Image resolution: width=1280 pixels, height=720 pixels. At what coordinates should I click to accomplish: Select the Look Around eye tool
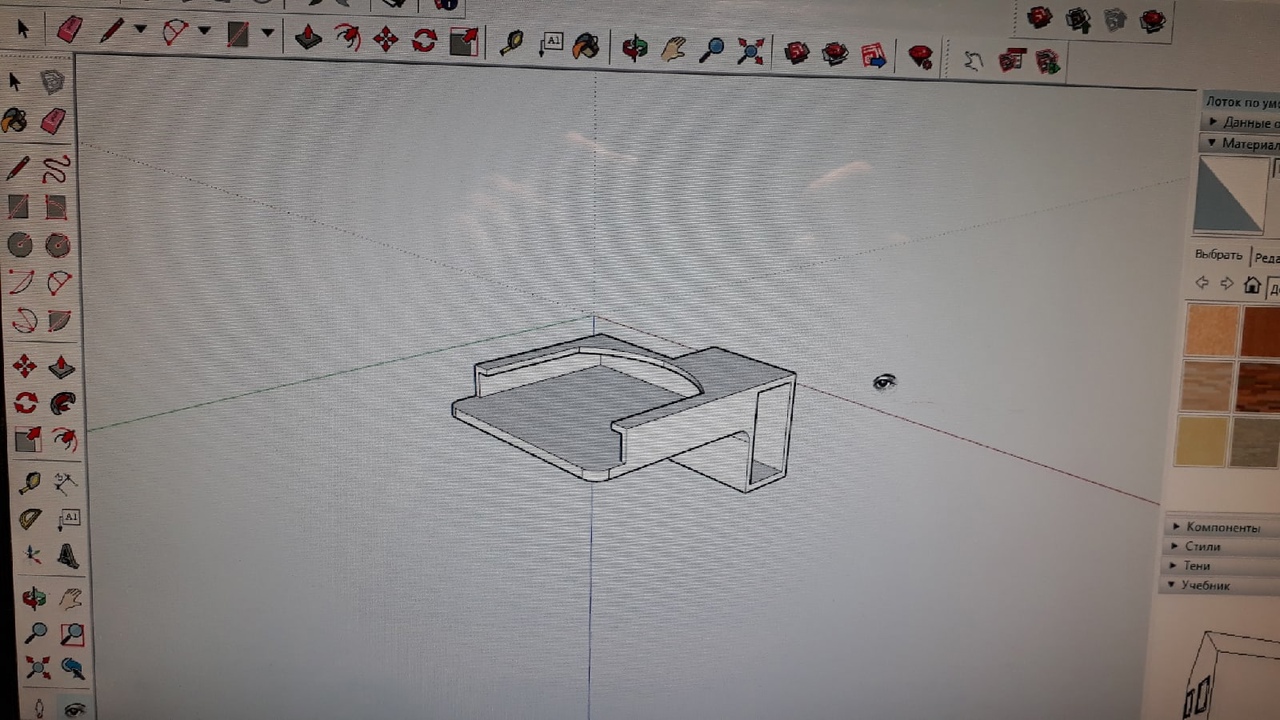coord(75,709)
